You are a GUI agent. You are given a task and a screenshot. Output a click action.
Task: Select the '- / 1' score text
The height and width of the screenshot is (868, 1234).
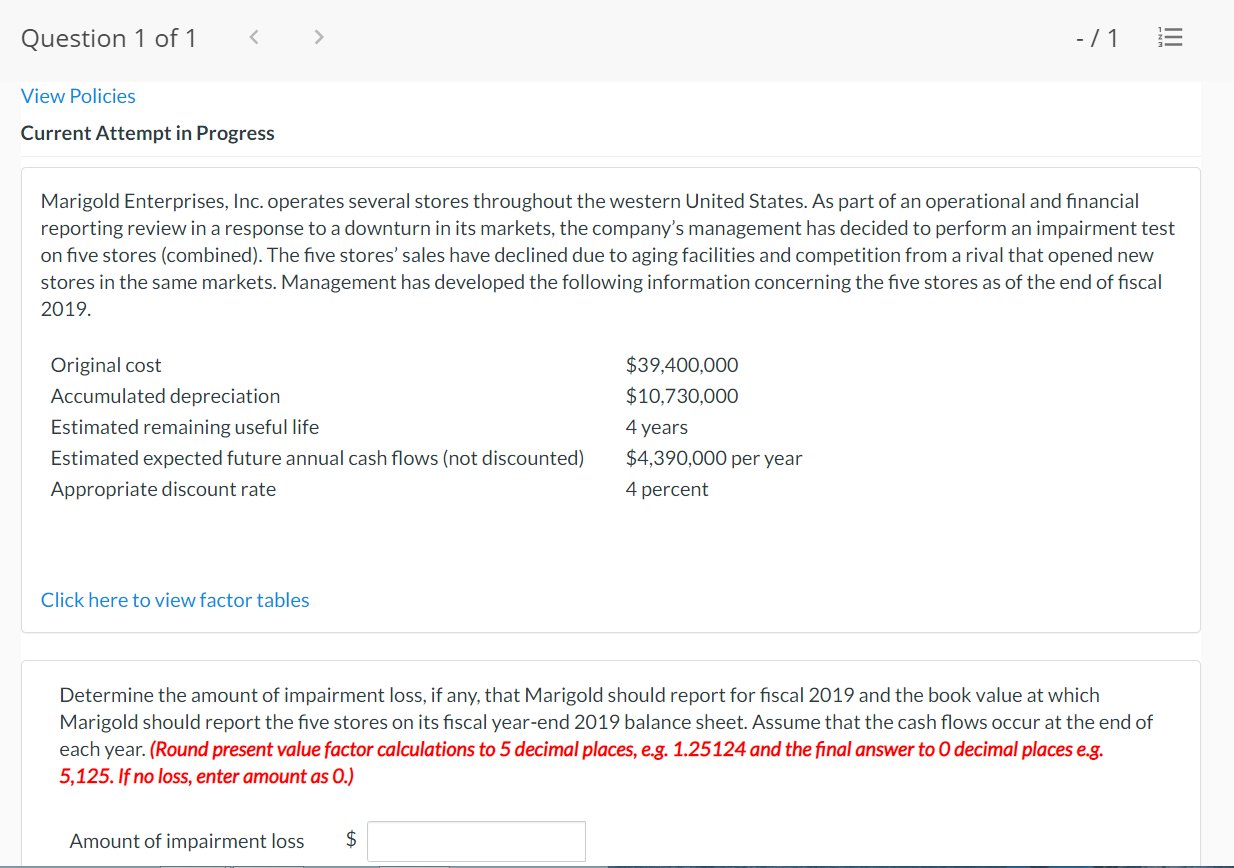click(x=1097, y=39)
